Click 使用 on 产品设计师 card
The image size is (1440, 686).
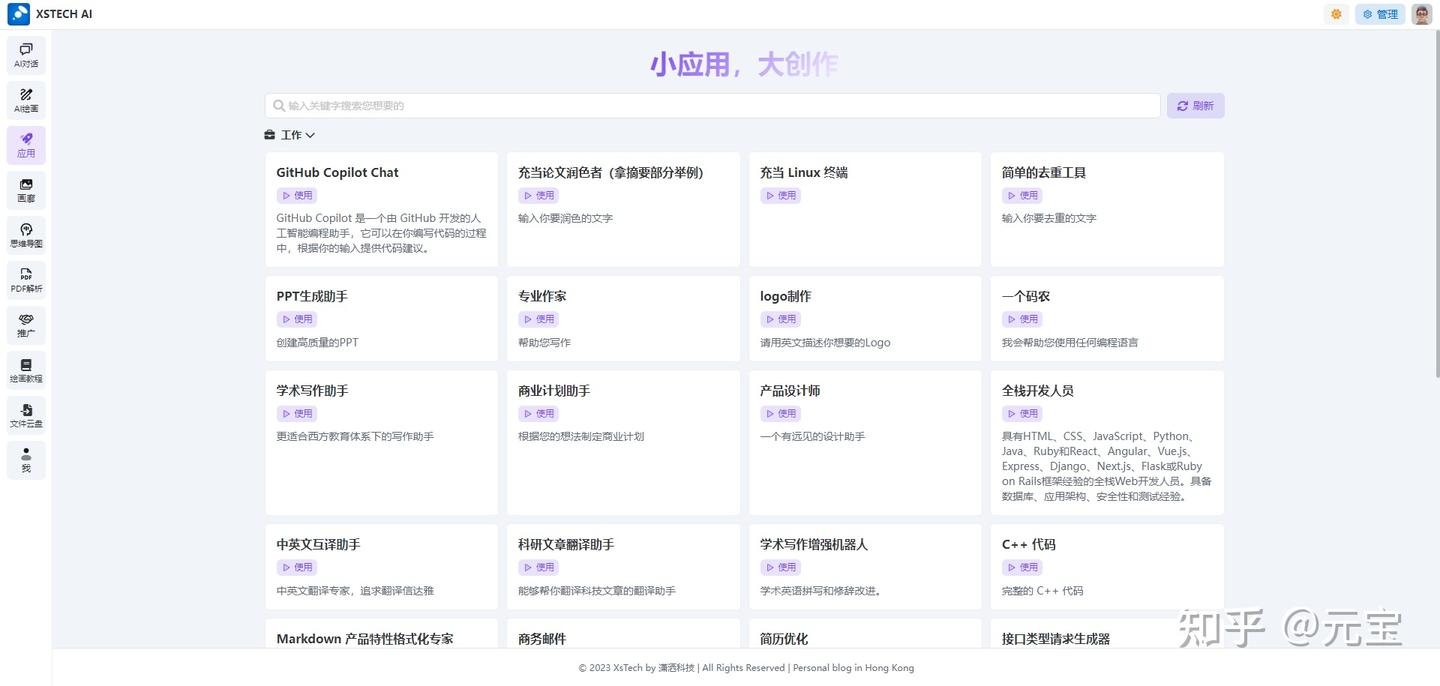tap(780, 414)
